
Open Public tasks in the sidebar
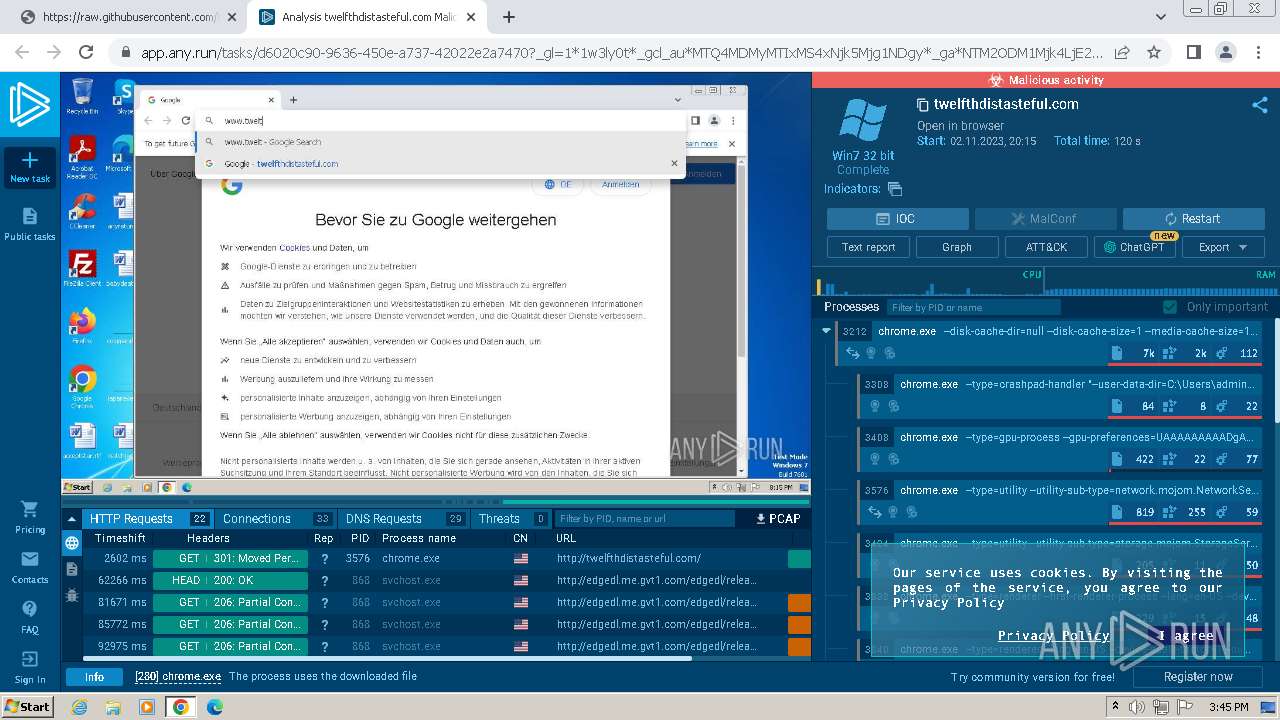pyautogui.click(x=30, y=224)
